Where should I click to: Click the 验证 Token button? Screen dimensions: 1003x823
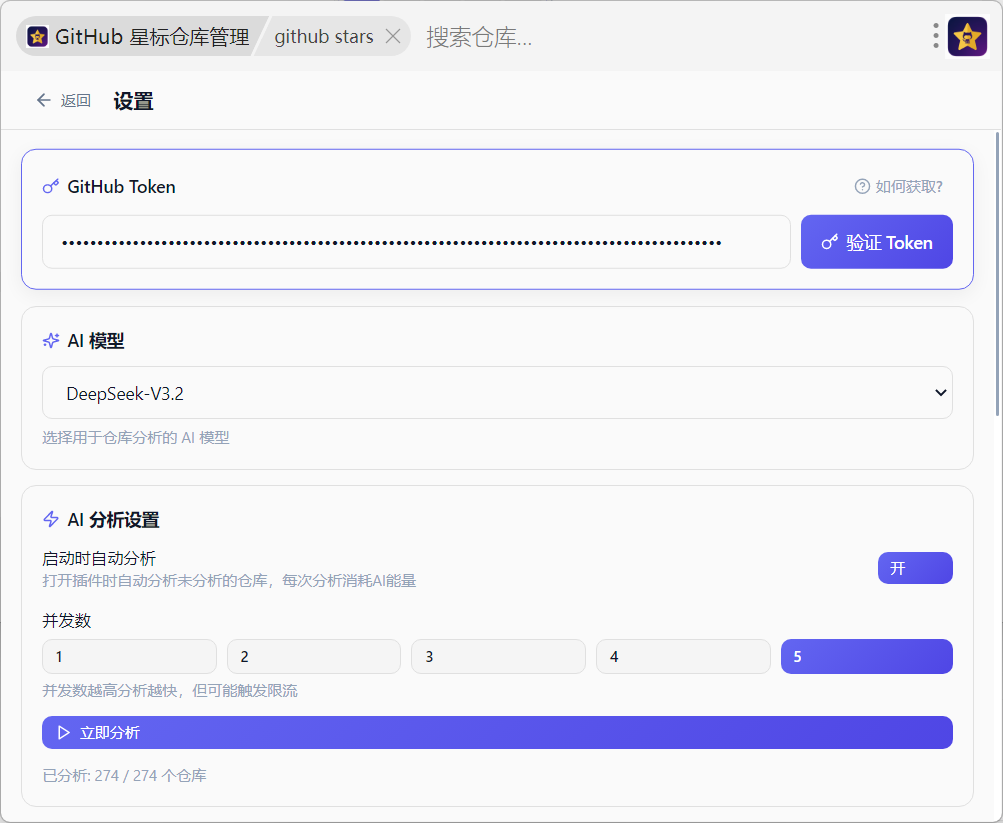point(876,242)
